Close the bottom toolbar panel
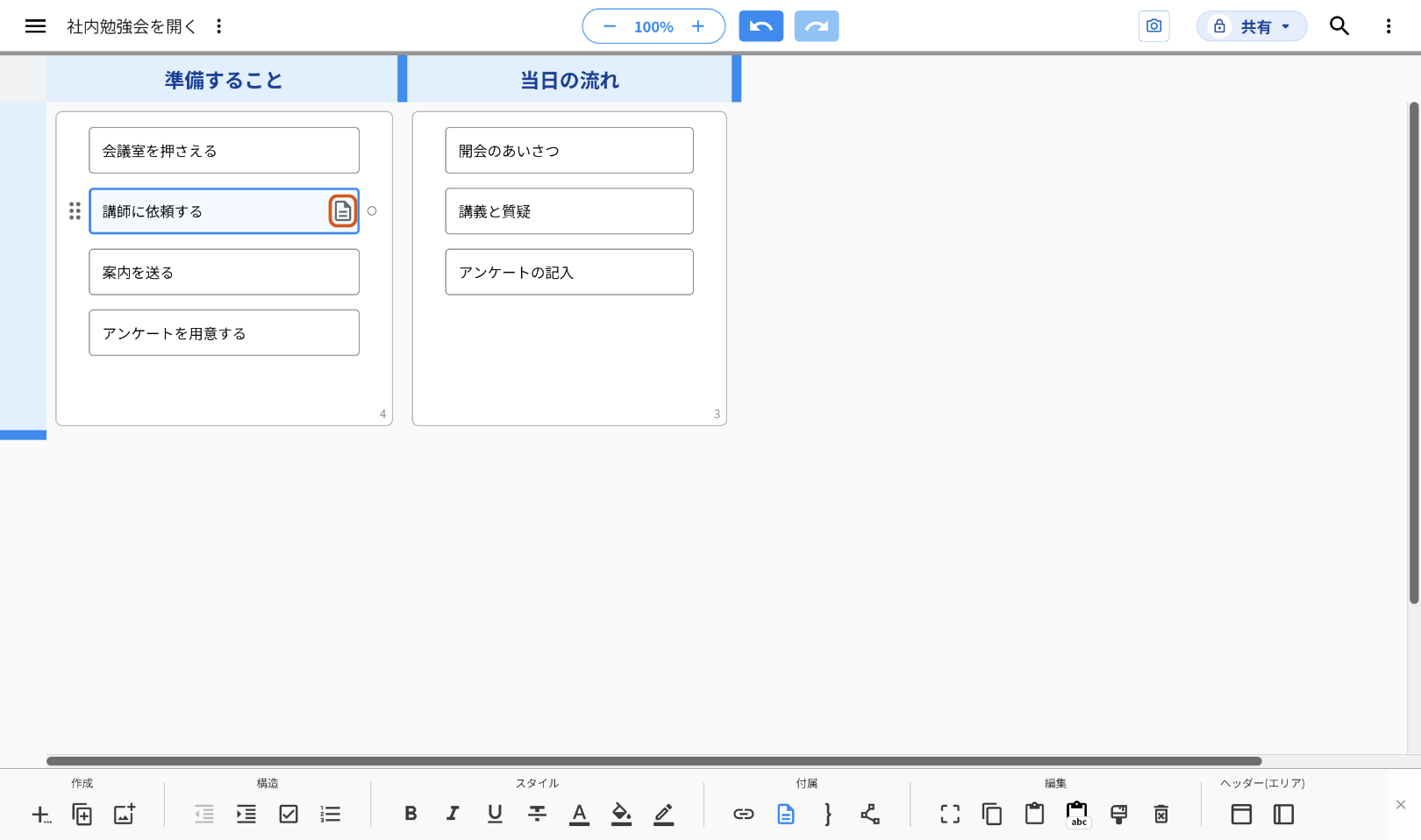1421x840 pixels. click(1401, 805)
